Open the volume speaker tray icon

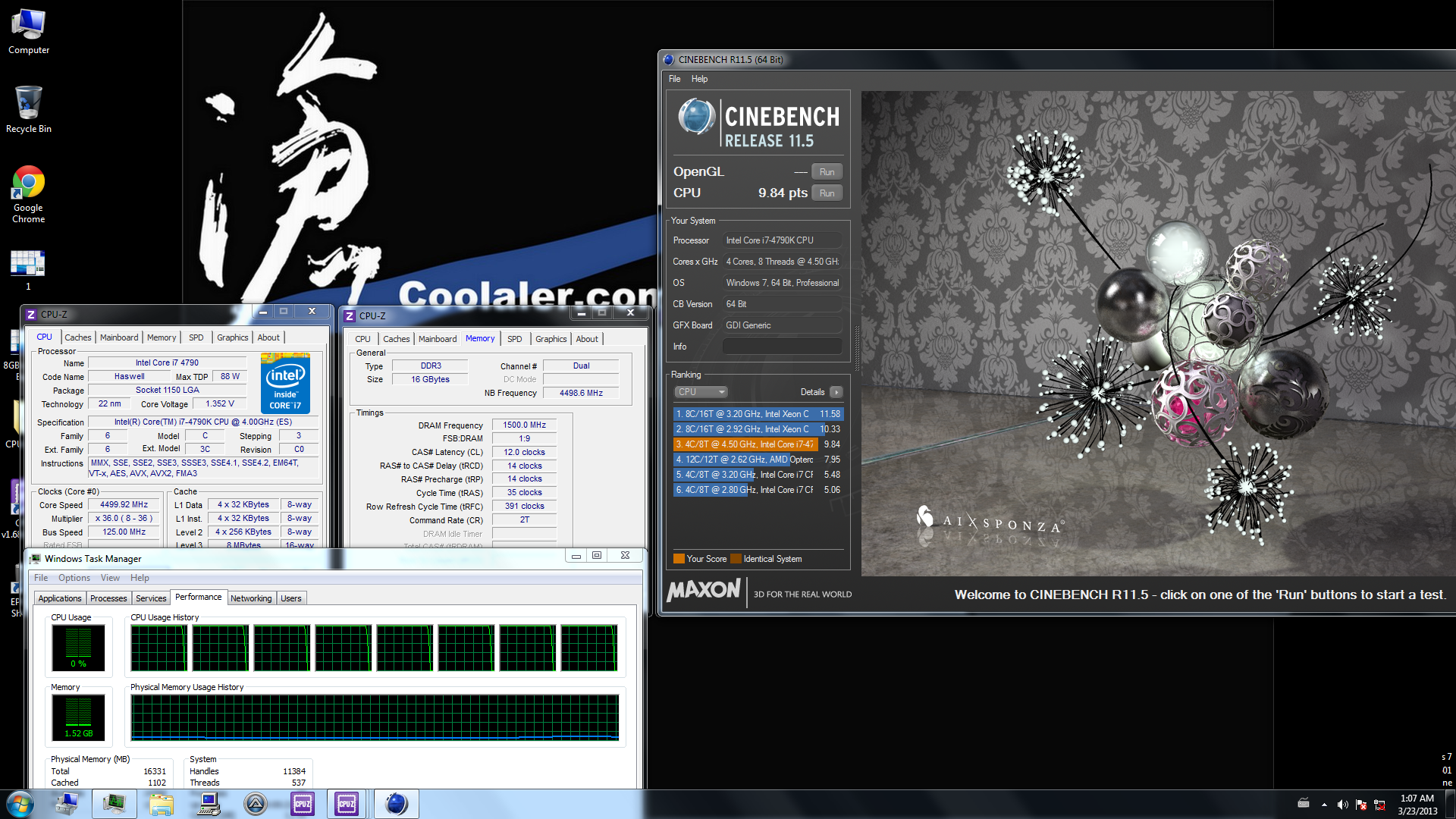[x=1342, y=805]
